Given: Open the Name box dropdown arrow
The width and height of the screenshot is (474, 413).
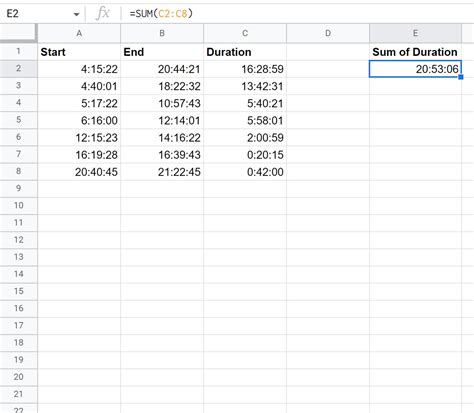Looking at the screenshot, I should [76, 14].
